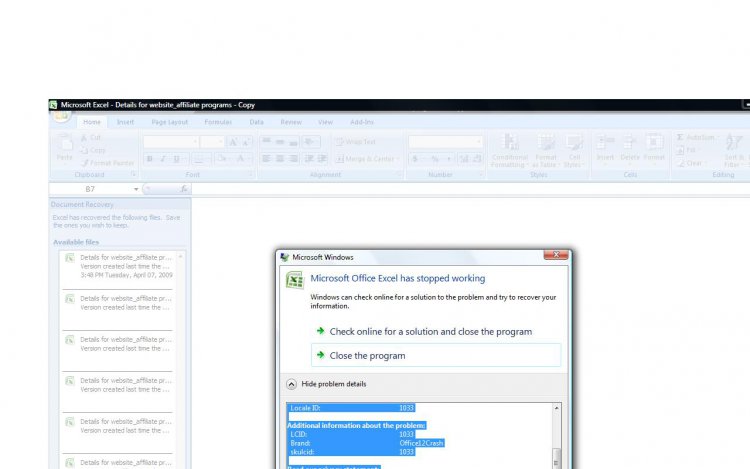Click the Align Text Left icon
Screen dimensions: 750x469
pos(266,159)
